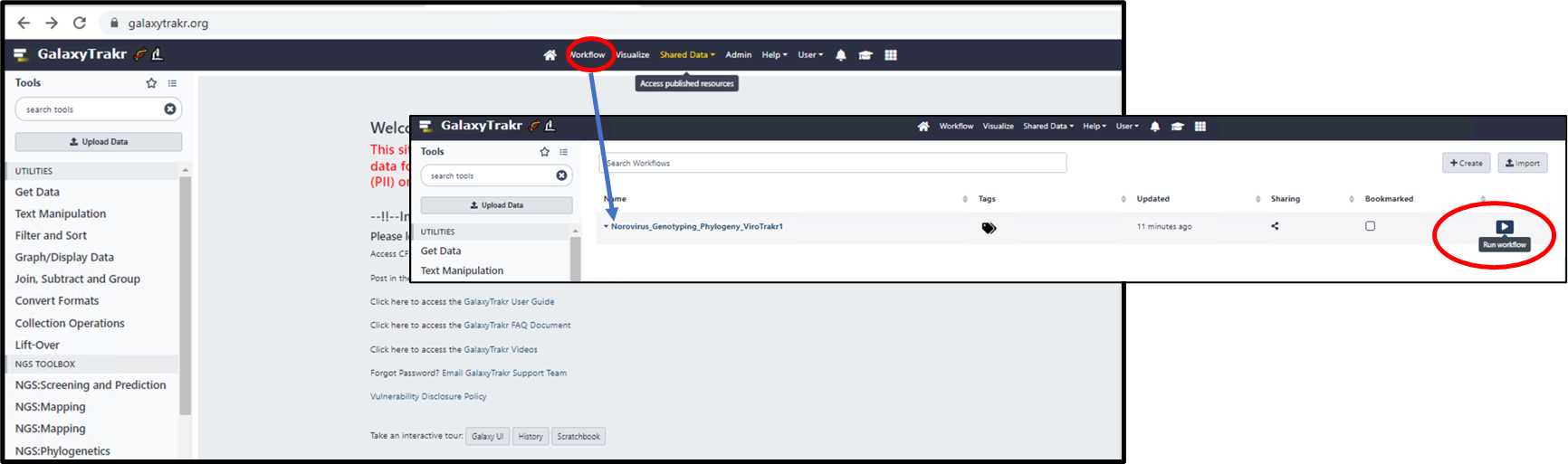Image resolution: width=1568 pixels, height=464 pixels.
Task: Expand the Filter and Sort section
Action: (x=51, y=235)
